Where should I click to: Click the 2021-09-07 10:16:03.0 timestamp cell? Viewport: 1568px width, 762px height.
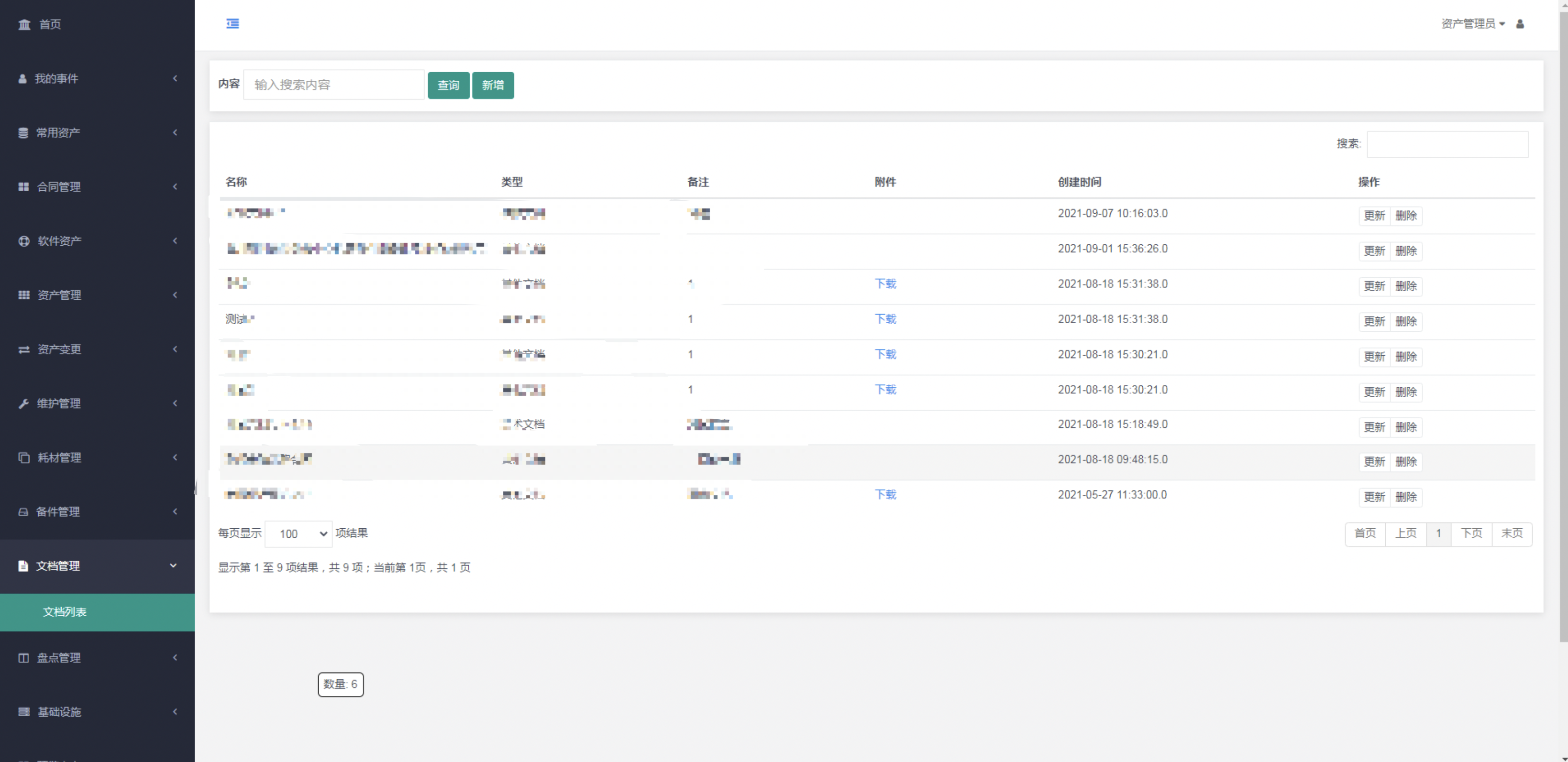click(x=1113, y=214)
